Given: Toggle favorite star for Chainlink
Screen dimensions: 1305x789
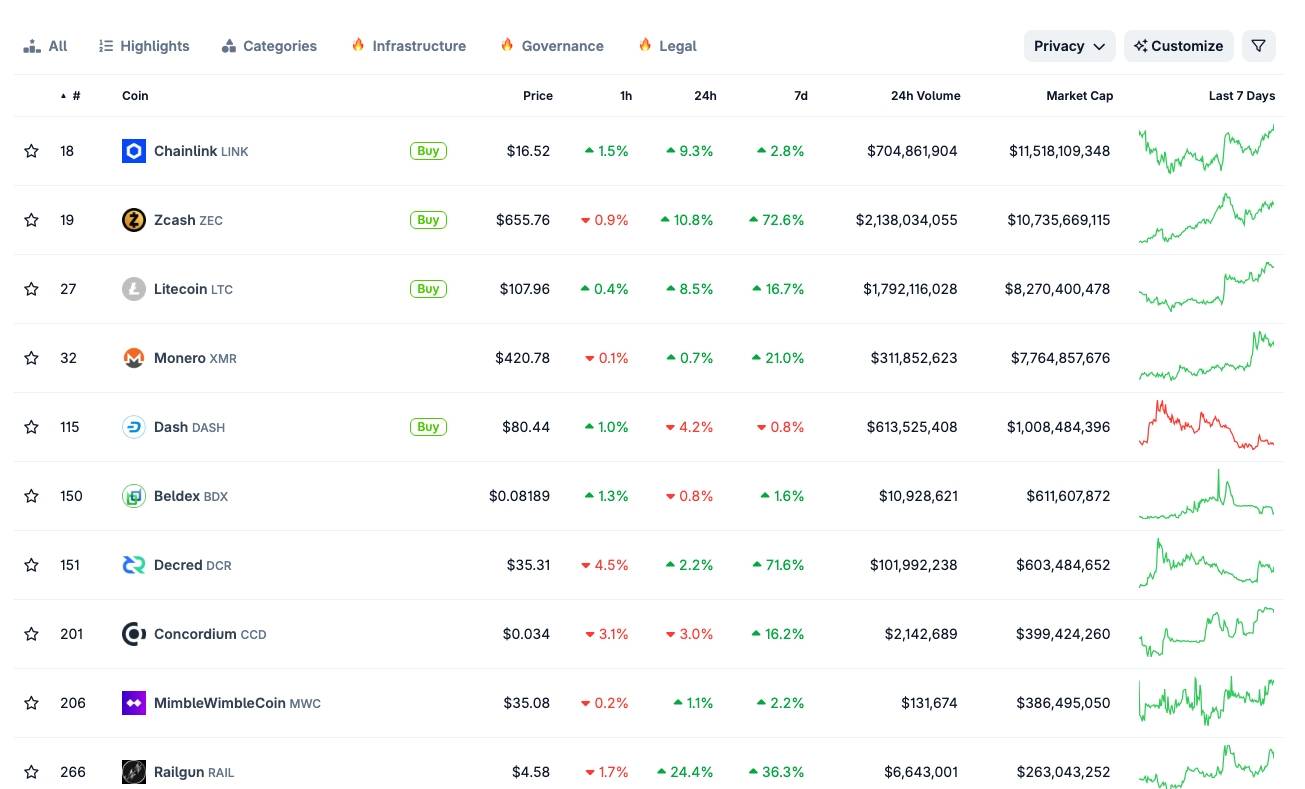Looking at the screenshot, I should point(31,151).
